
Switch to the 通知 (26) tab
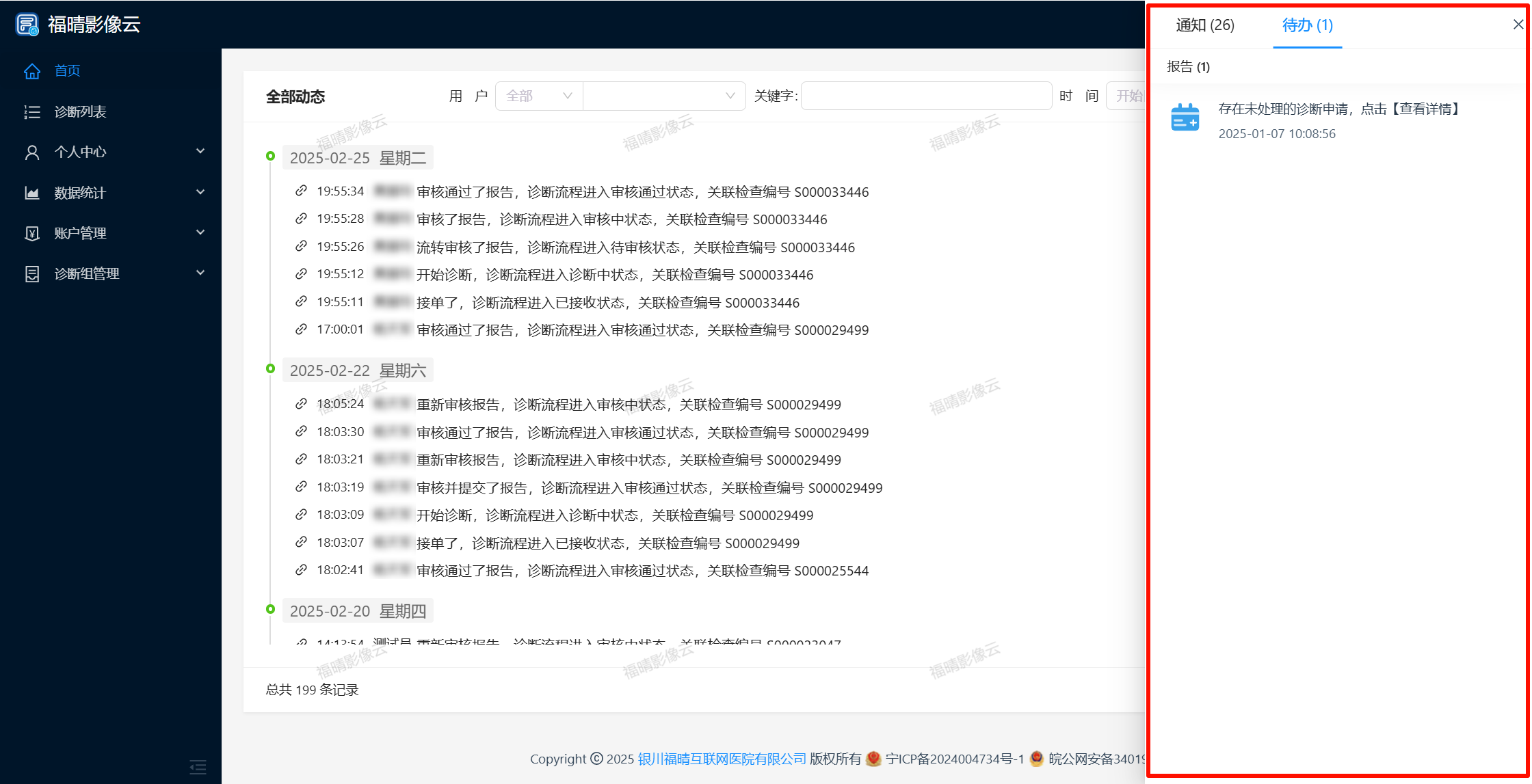point(1204,25)
